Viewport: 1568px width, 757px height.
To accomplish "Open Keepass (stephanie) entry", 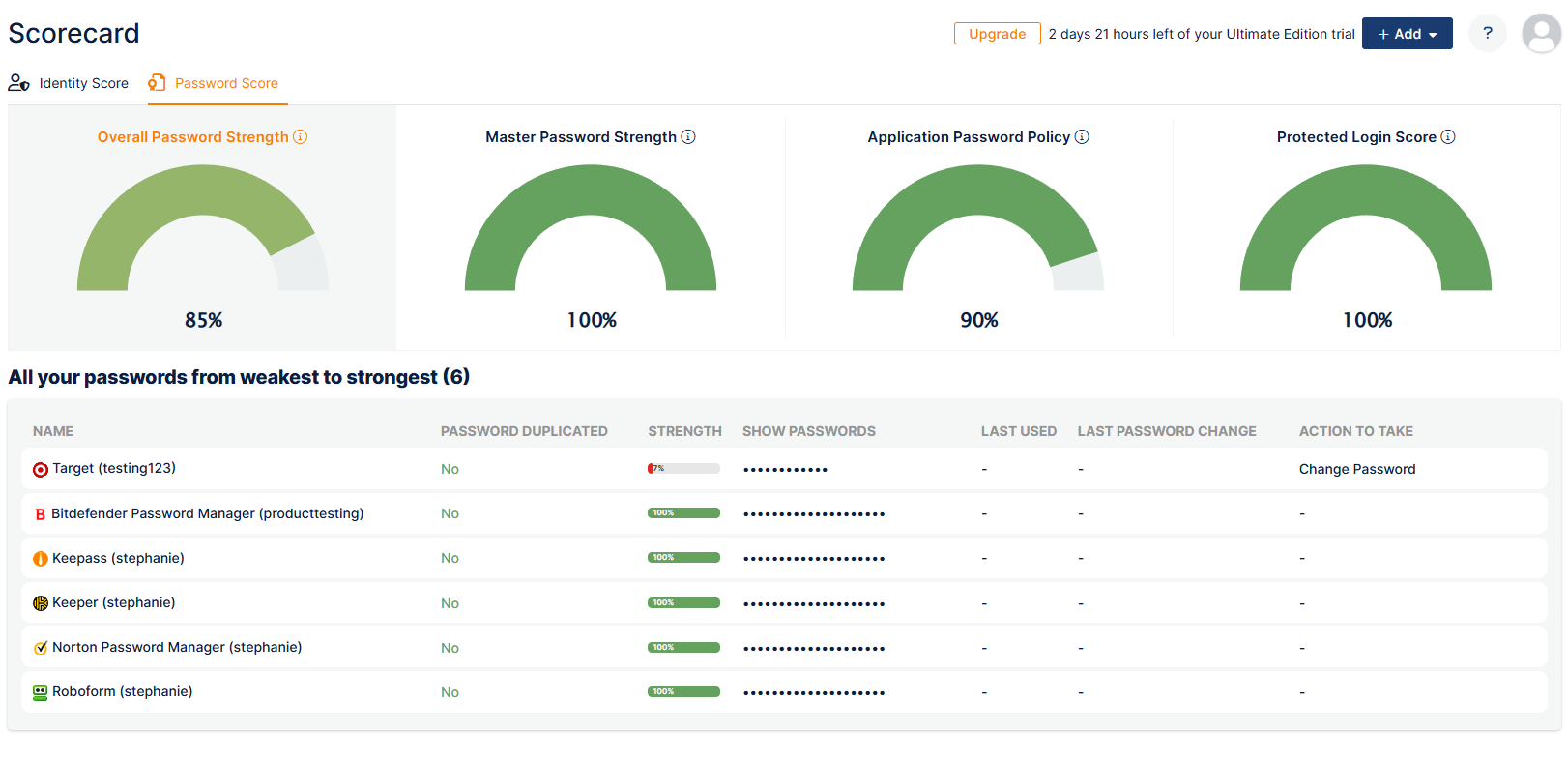I will [x=118, y=558].
